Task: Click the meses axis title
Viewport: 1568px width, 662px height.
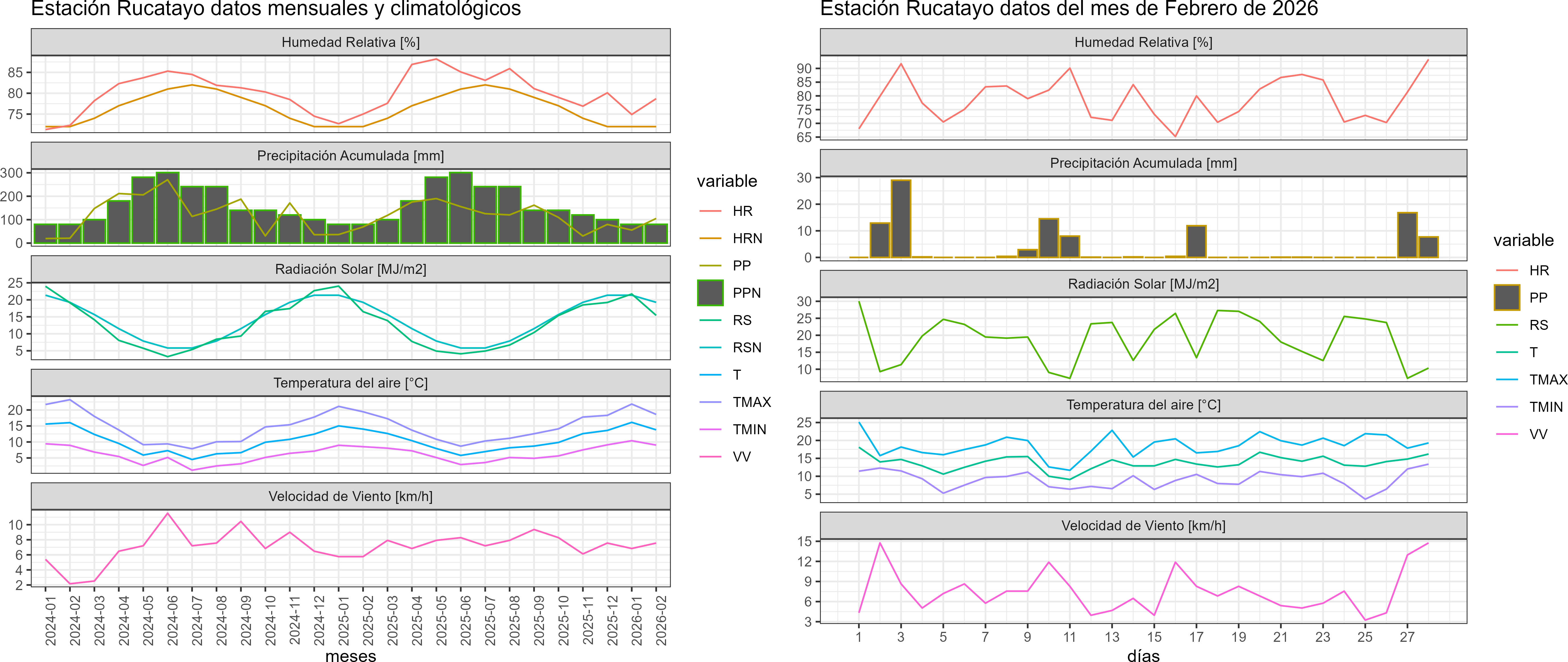Action: click(x=351, y=656)
